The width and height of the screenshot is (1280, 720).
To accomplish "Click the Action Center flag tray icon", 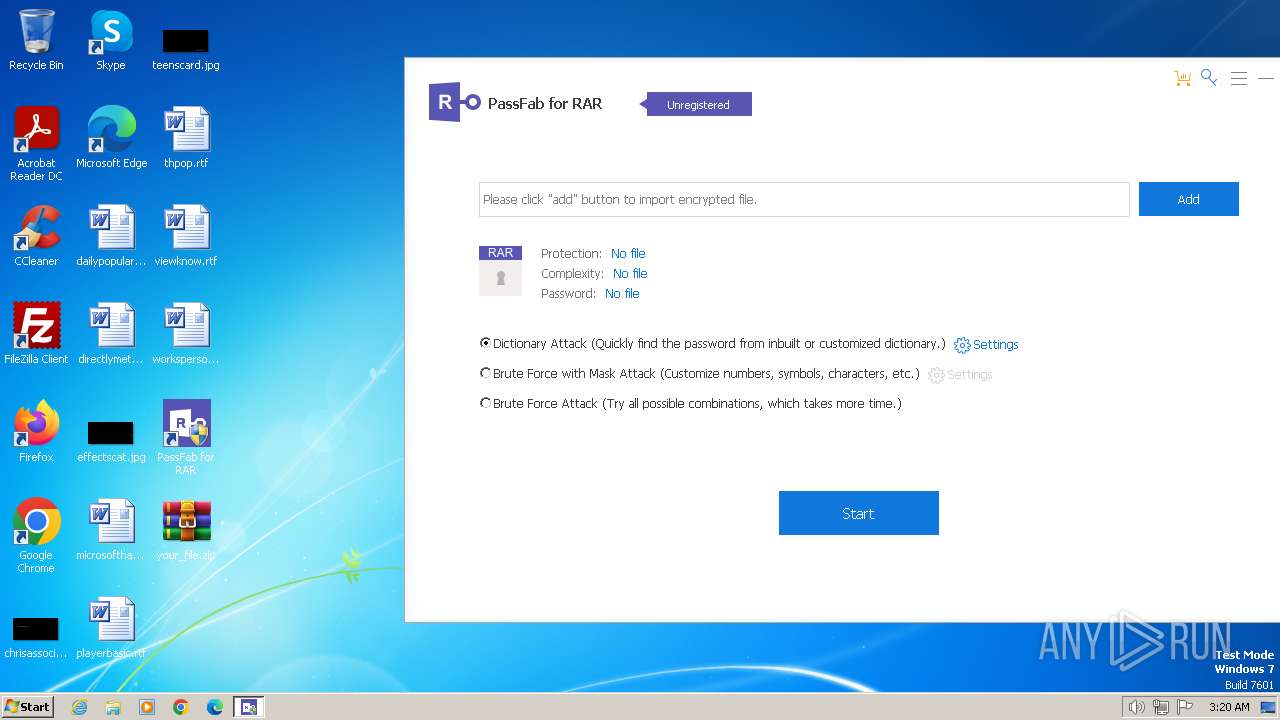I will 1186,707.
